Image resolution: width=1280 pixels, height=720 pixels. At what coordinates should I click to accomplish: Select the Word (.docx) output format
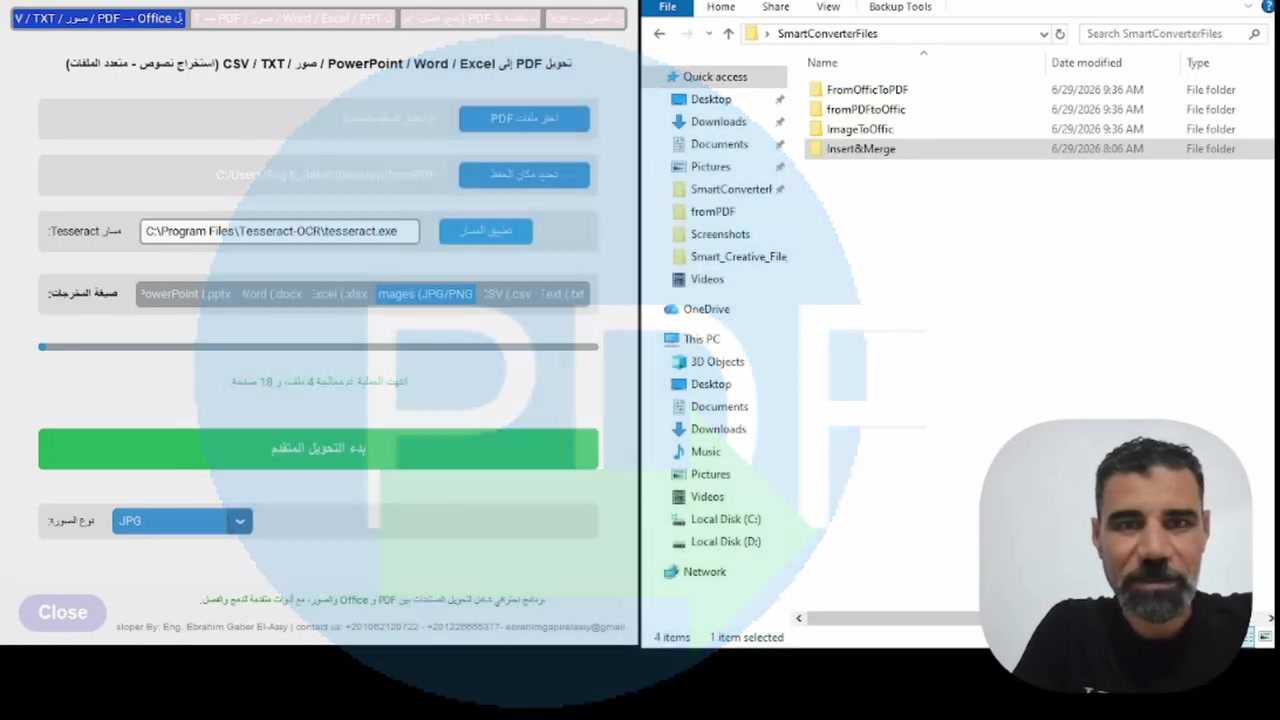271,294
